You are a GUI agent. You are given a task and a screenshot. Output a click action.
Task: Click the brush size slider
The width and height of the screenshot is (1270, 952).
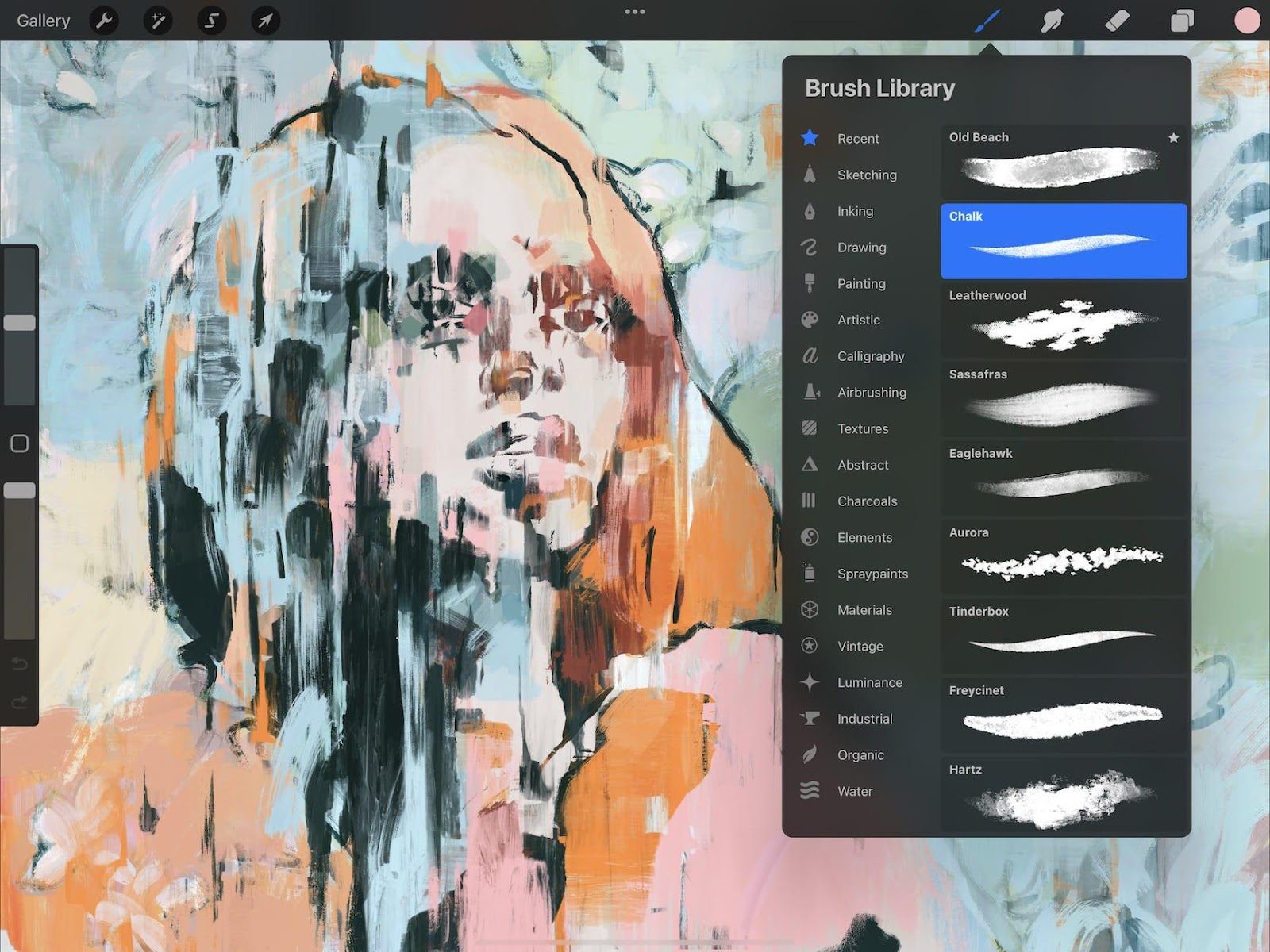point(20,321)
